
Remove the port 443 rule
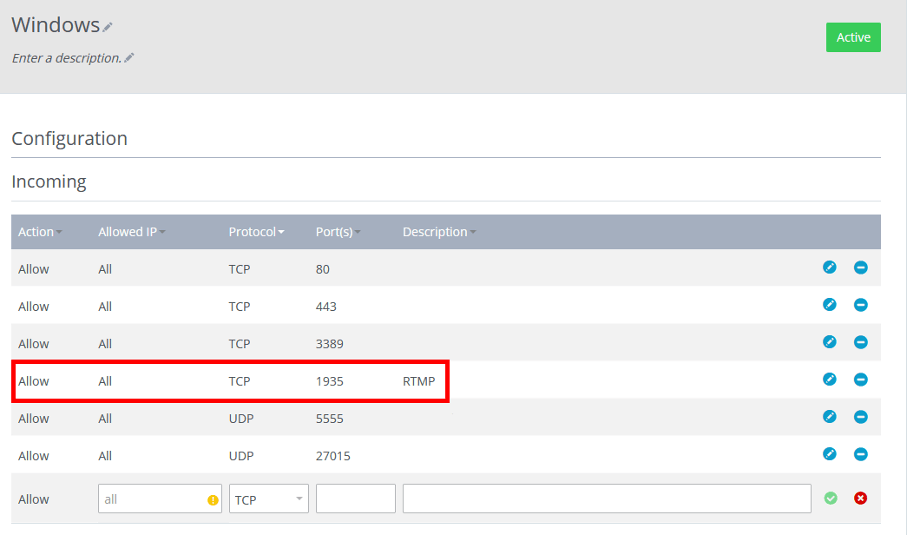861,304
